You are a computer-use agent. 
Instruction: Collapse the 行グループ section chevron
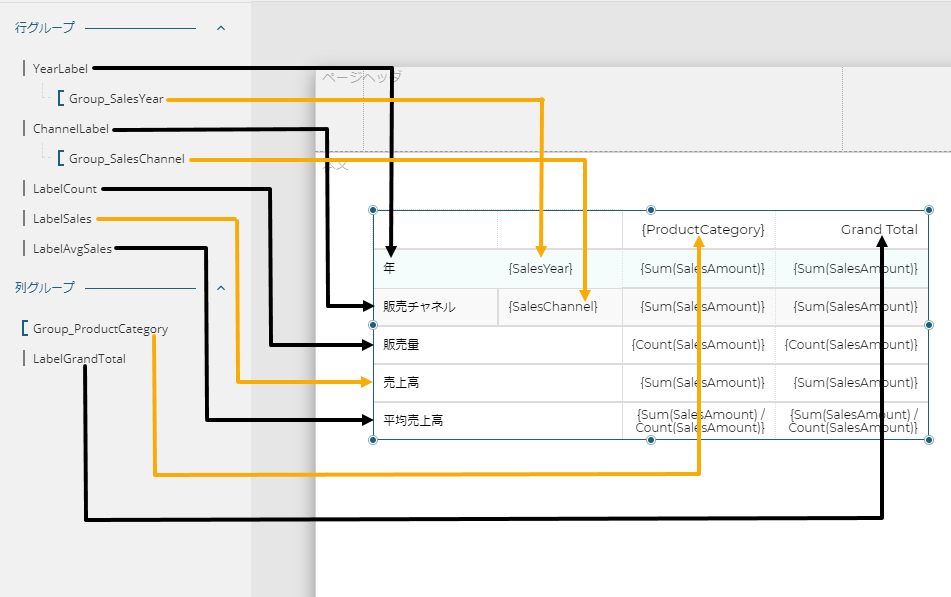tap(221, 28)
